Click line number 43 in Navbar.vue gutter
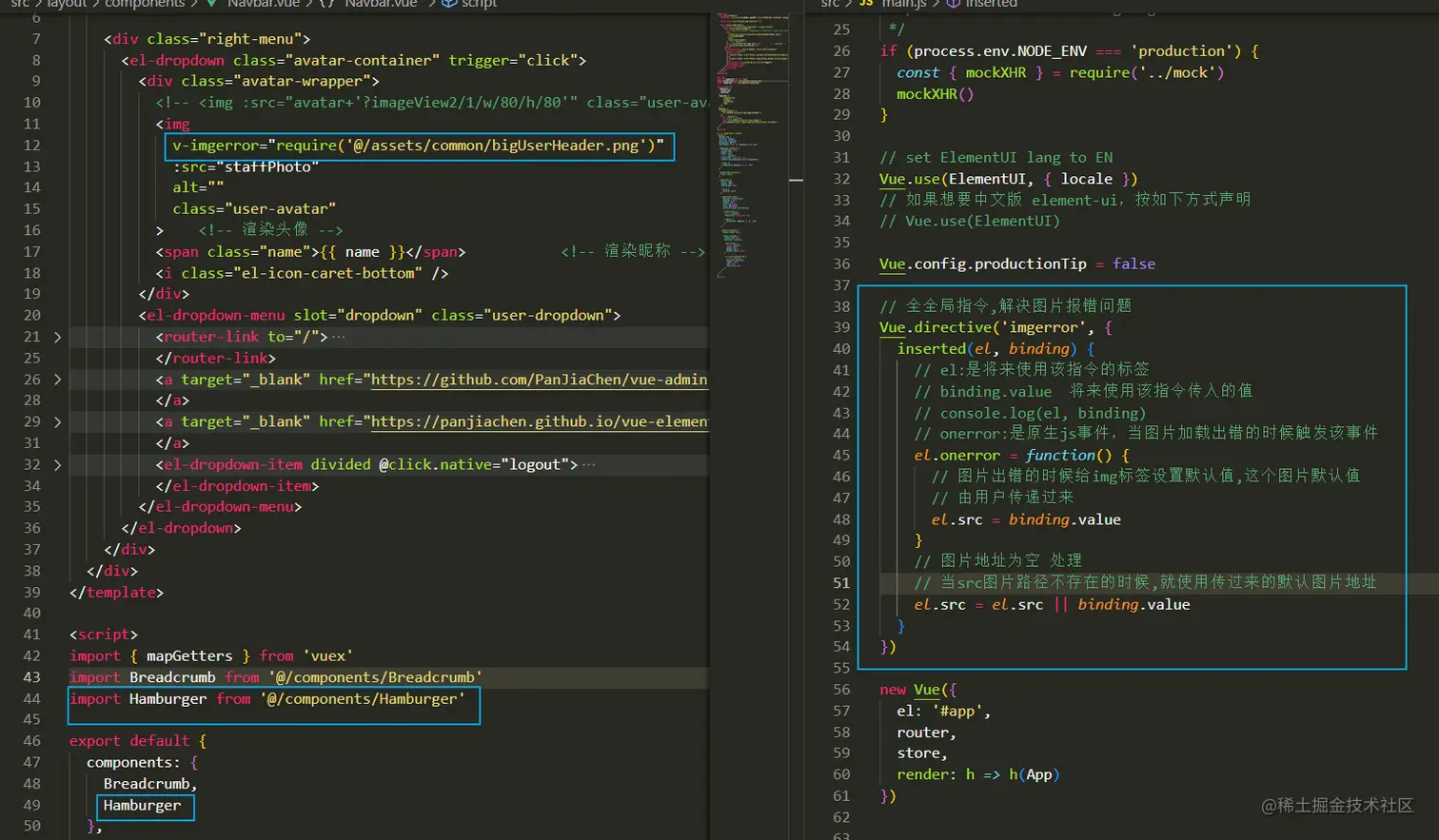1439x840 pixels. tap(31, 677)
